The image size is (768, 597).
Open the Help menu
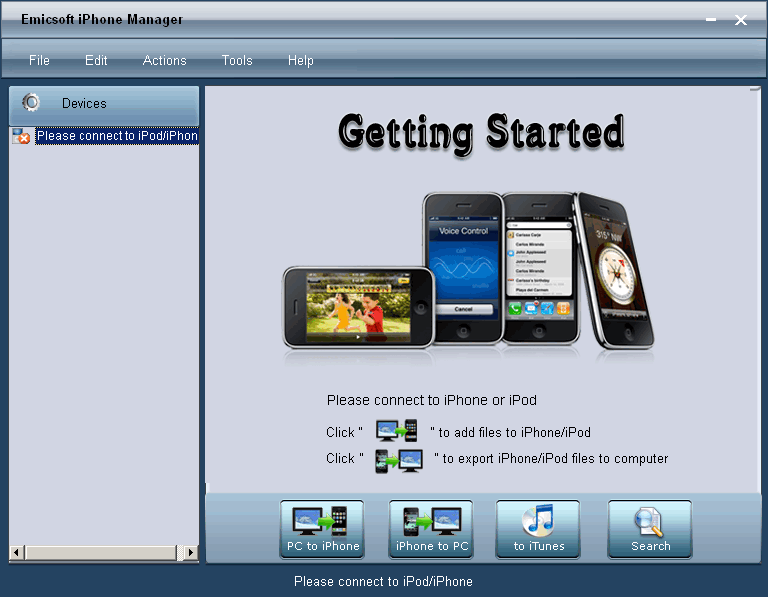(300, 60)
